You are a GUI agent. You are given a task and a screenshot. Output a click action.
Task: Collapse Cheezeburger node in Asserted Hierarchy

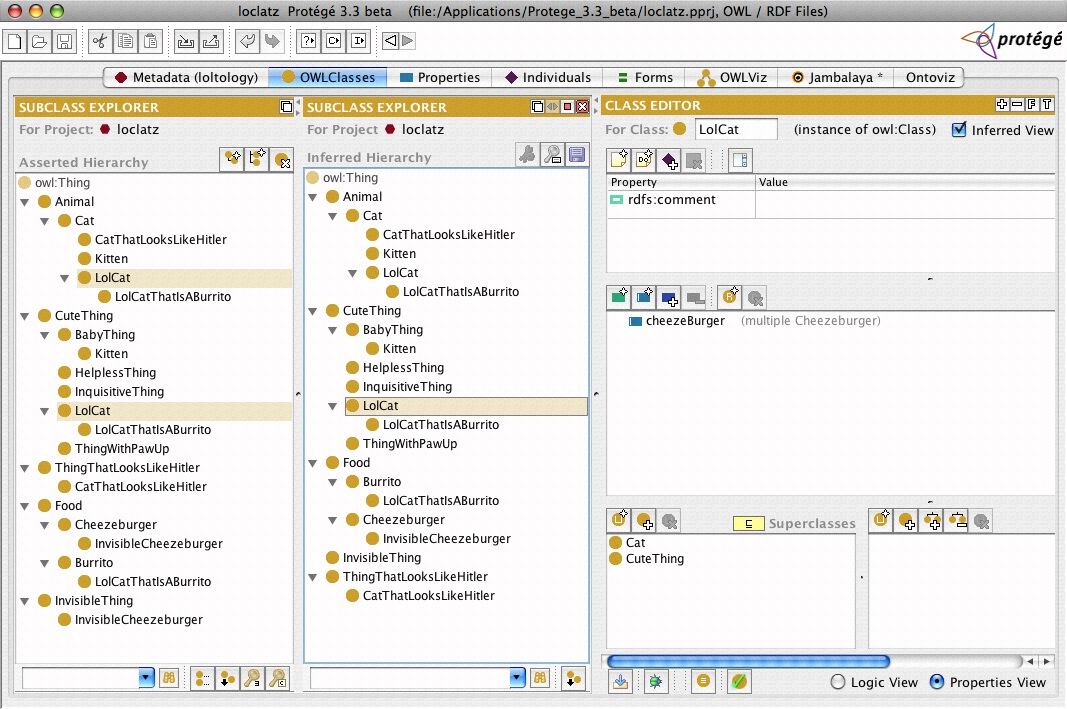(44, 525)
